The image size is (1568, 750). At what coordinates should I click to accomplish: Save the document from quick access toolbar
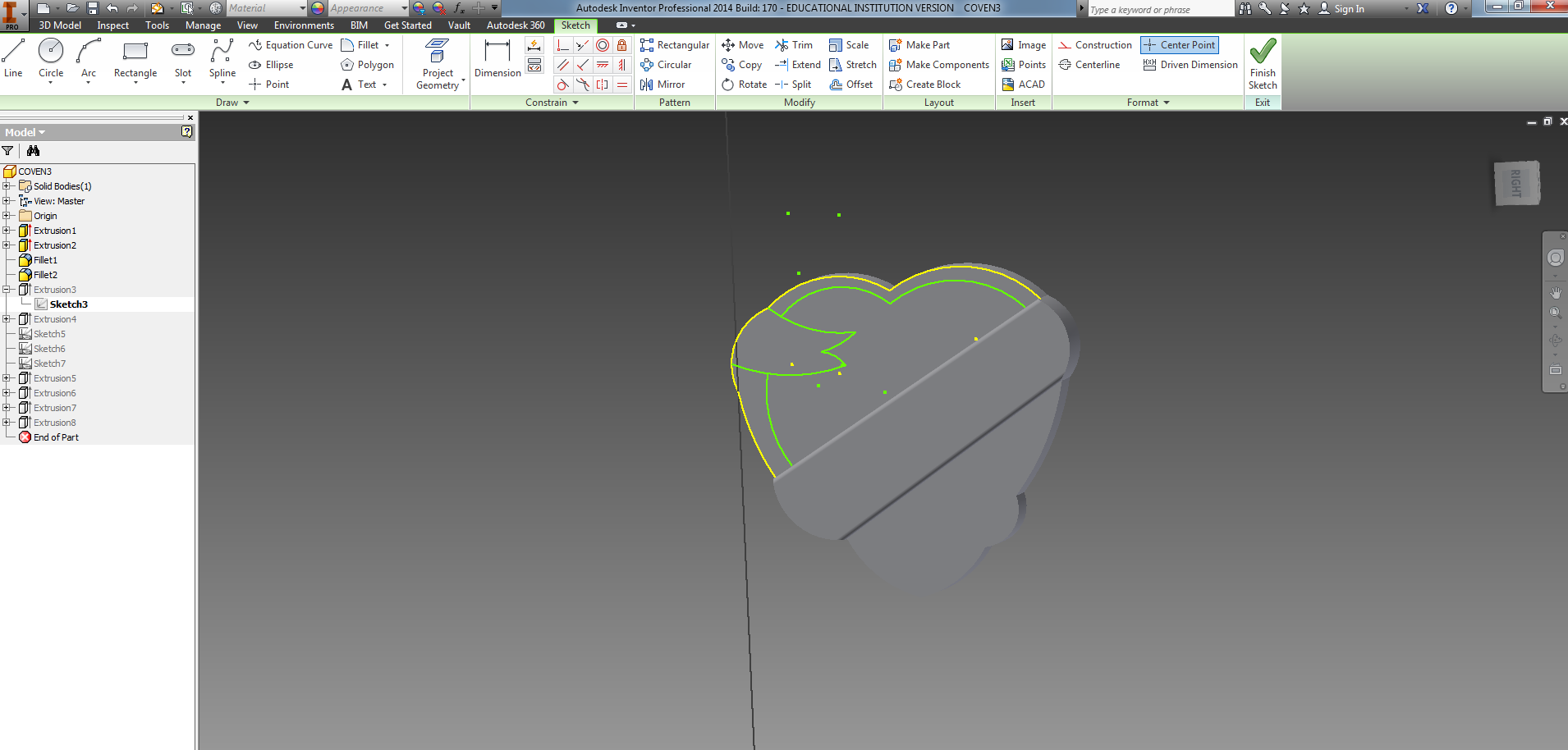pyautogui.click(x=93, y=8)
